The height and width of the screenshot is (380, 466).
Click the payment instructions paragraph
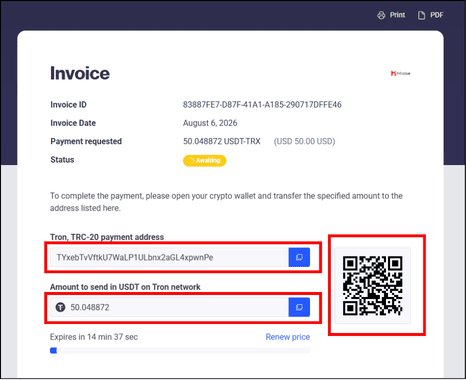(226, 202)
